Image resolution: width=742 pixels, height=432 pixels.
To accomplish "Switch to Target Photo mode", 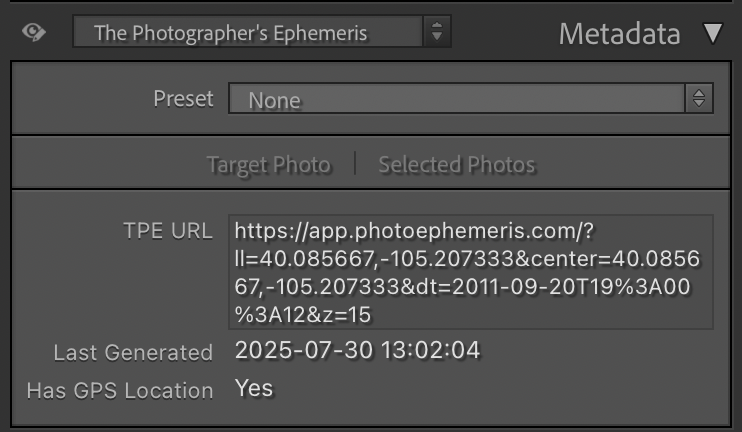I will pos(269,165).
